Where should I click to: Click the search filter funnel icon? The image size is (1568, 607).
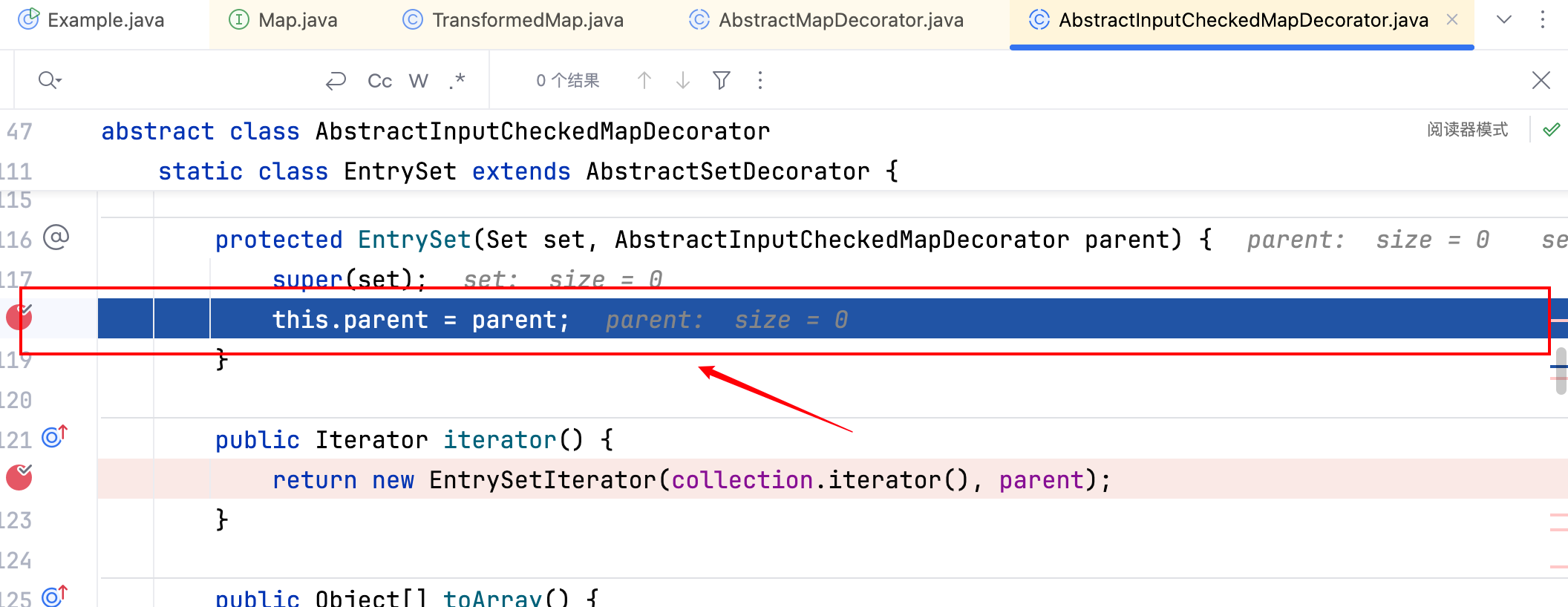[722, 80]
